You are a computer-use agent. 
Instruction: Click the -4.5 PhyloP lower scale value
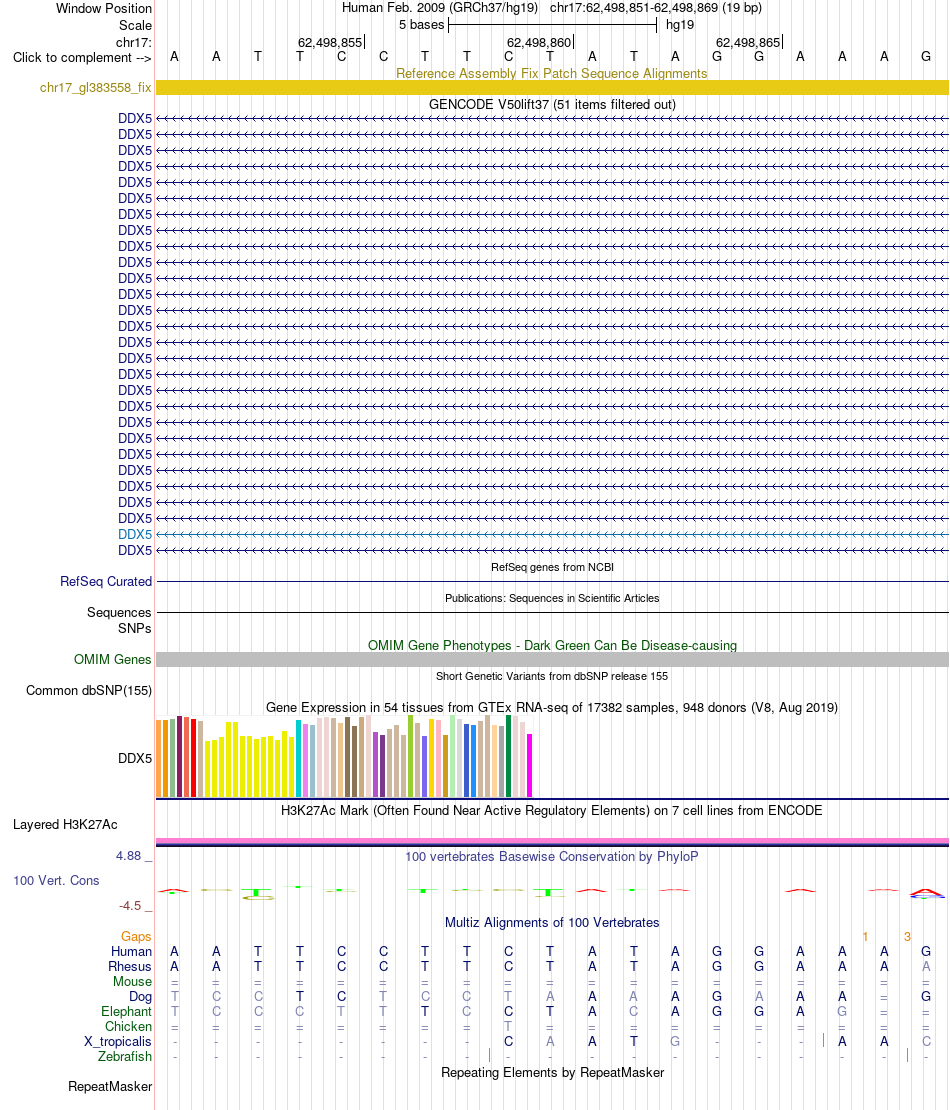point(130,906)
